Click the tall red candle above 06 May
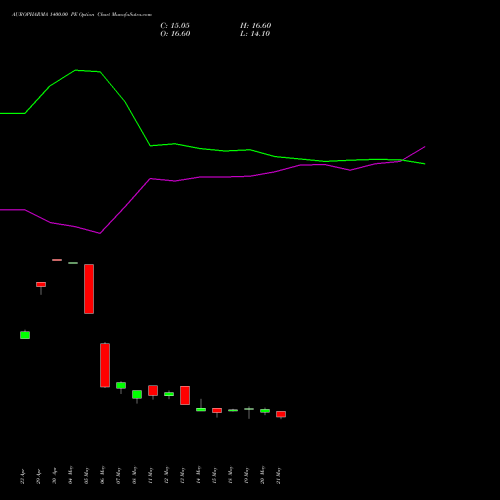500x500 pixels. 105,365
